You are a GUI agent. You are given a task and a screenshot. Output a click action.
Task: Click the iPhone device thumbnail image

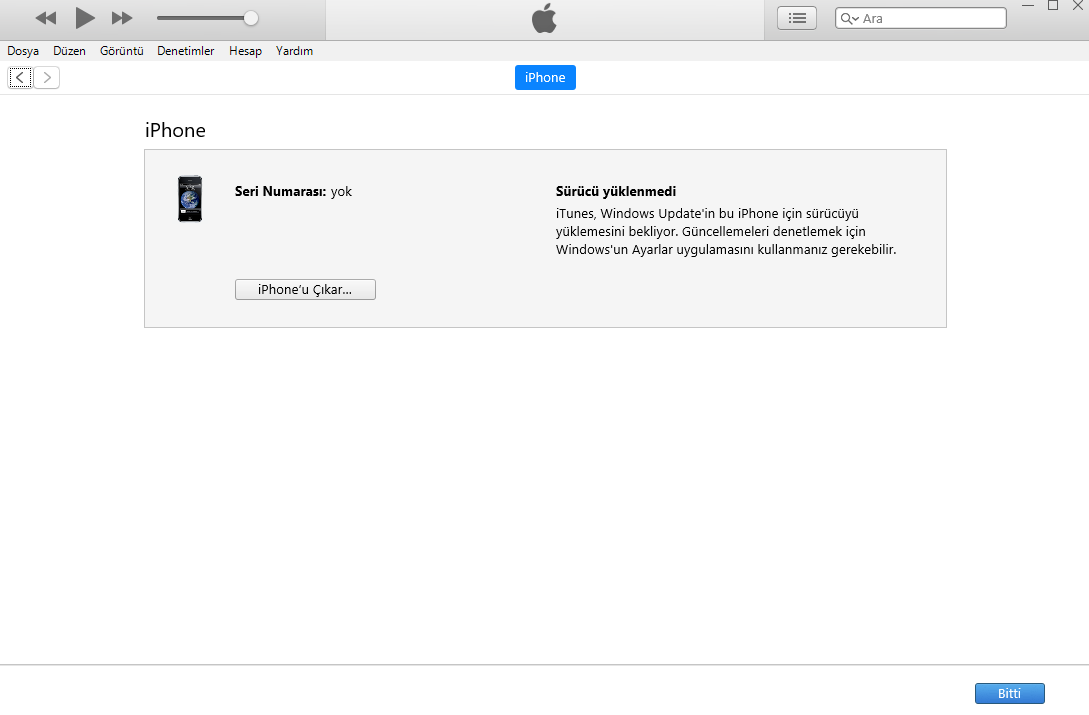(x=190, y=199)
